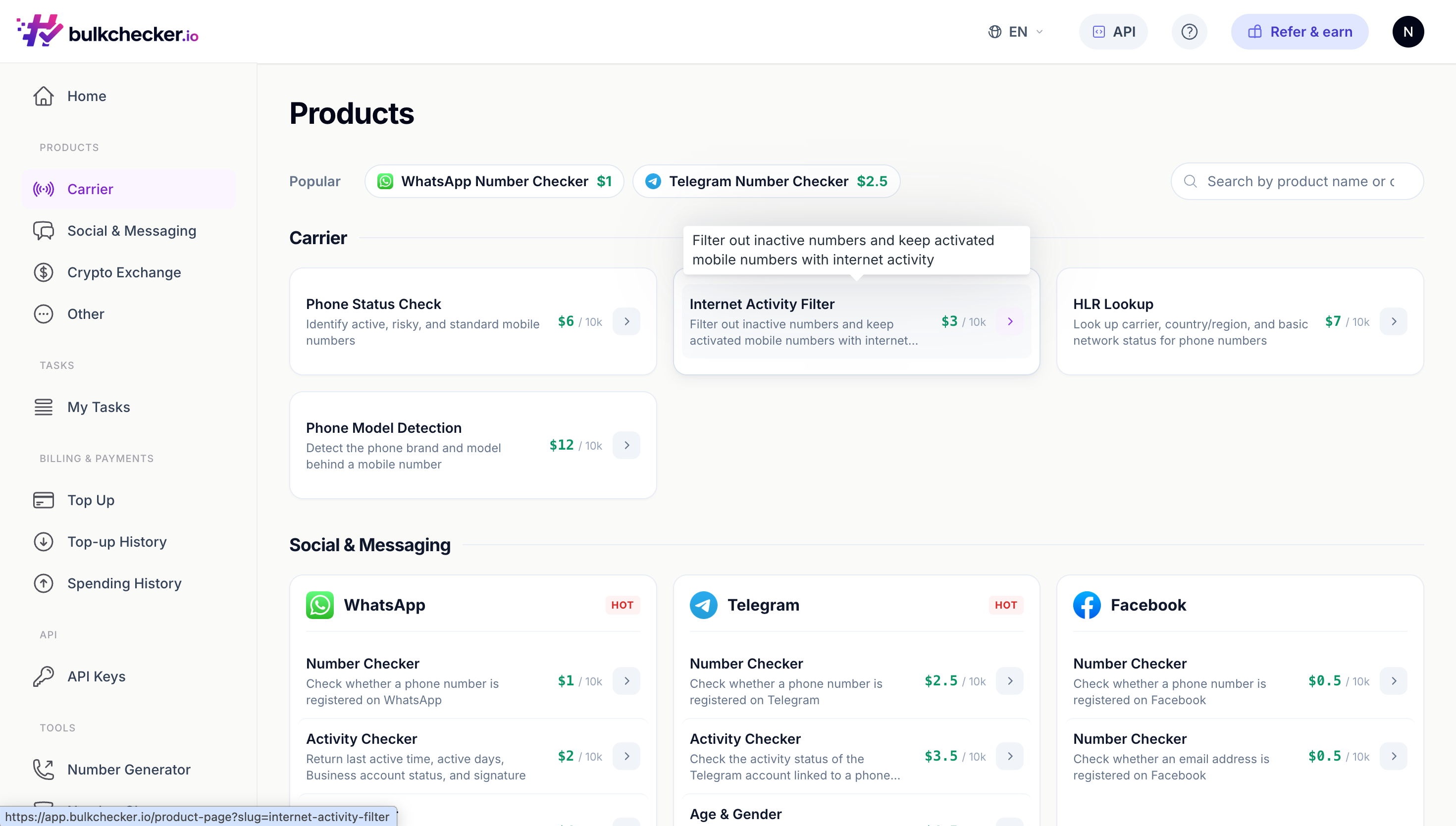Open Social & Messaging category

pyautogui.click(x=129, y=230)
